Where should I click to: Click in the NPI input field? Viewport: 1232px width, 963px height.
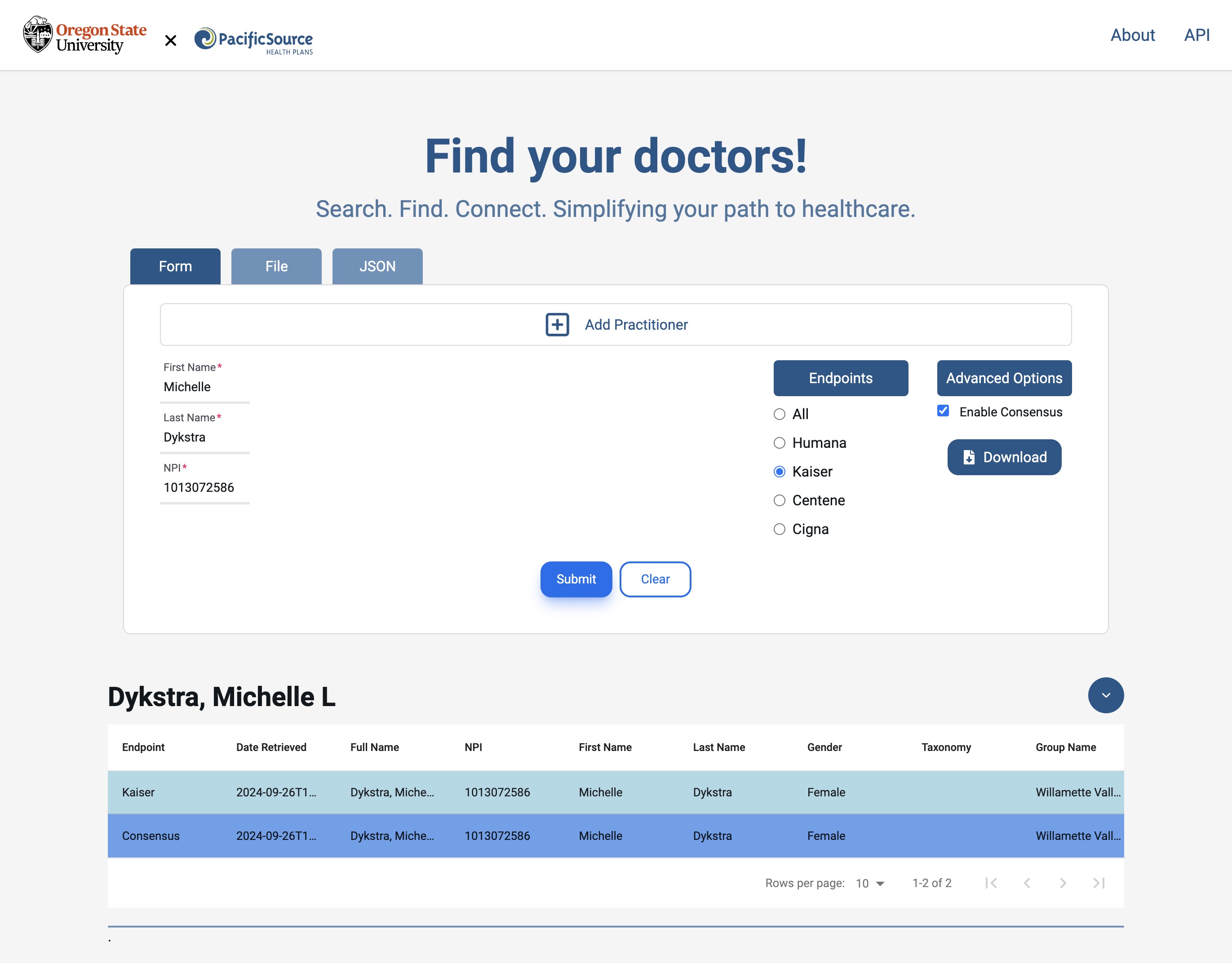pos(205,488)
